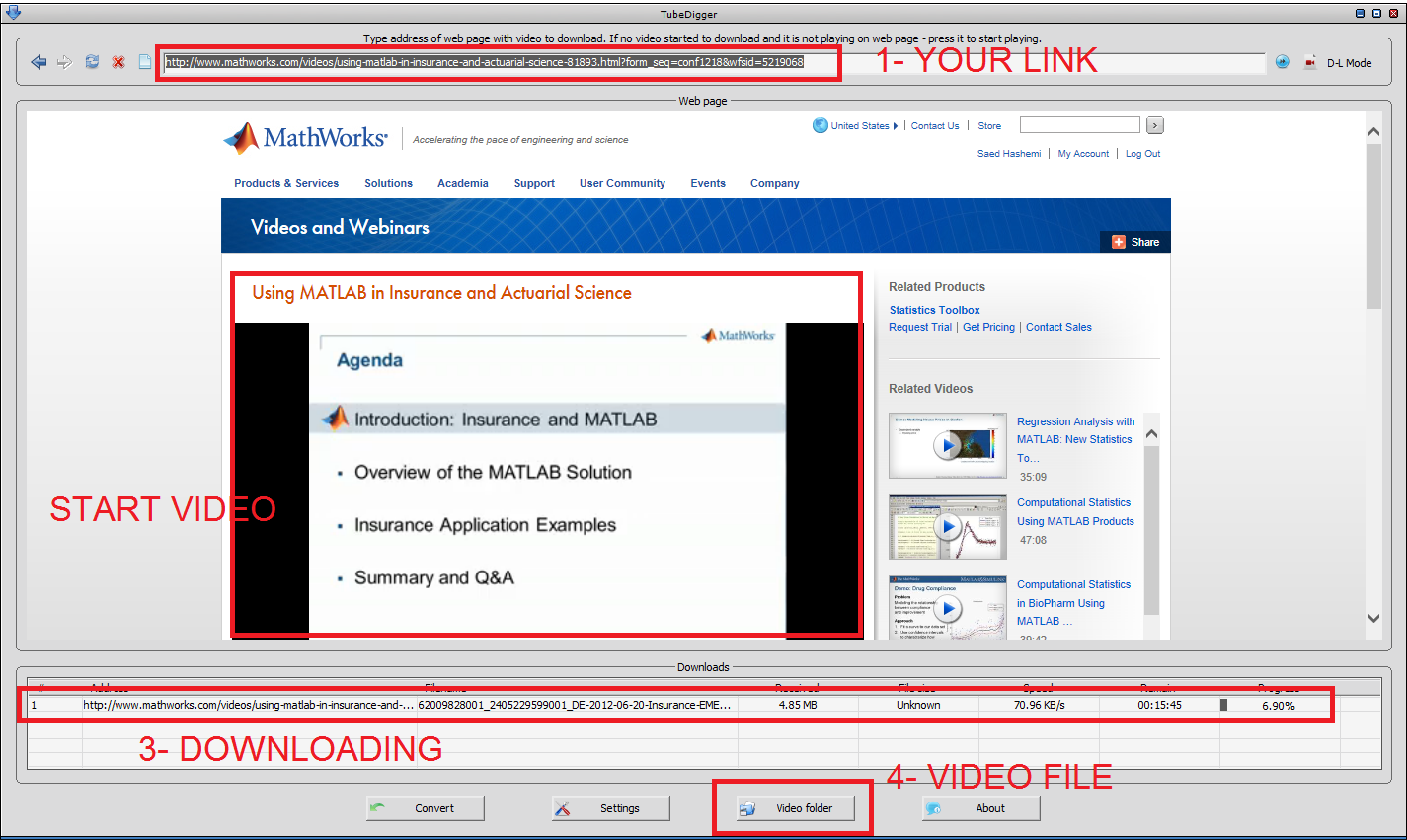
Task: Click web page scroll-down arrow
Action: 1373,618
